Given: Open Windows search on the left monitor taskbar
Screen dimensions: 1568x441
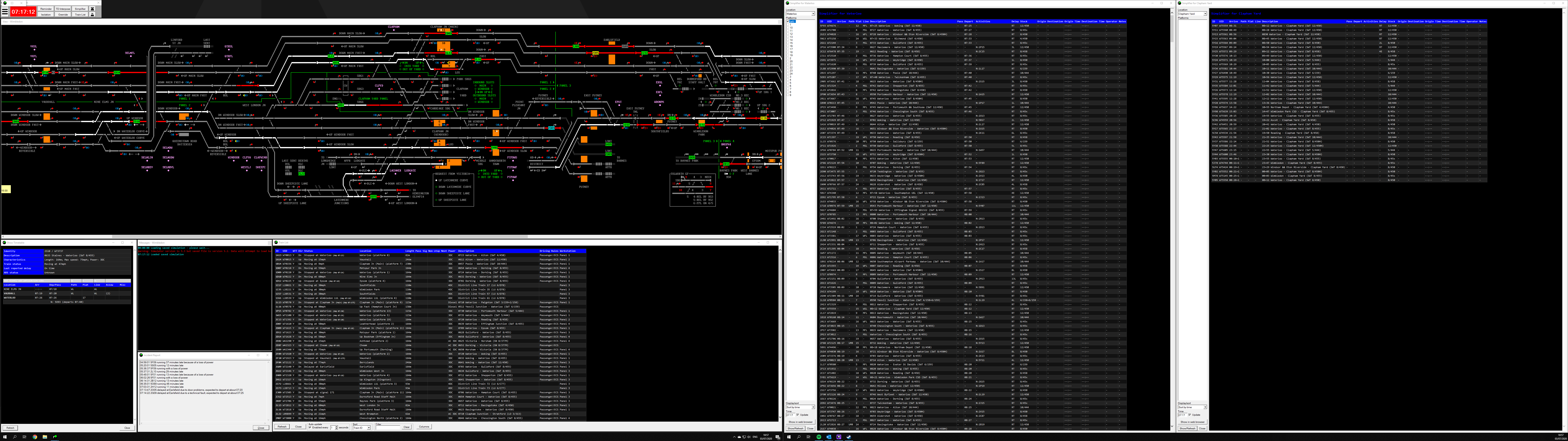Looking at the screenshot, I should tap(15, 437).
